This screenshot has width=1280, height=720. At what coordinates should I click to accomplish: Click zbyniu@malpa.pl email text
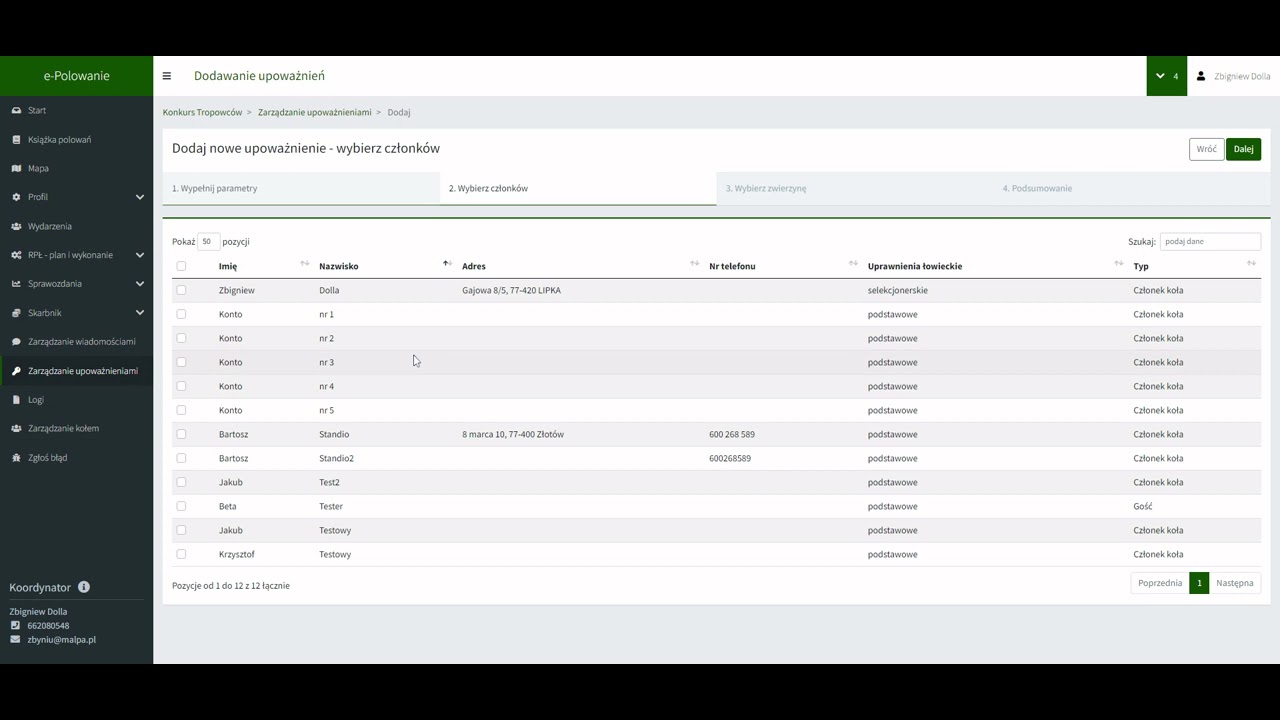coord(62,639)
